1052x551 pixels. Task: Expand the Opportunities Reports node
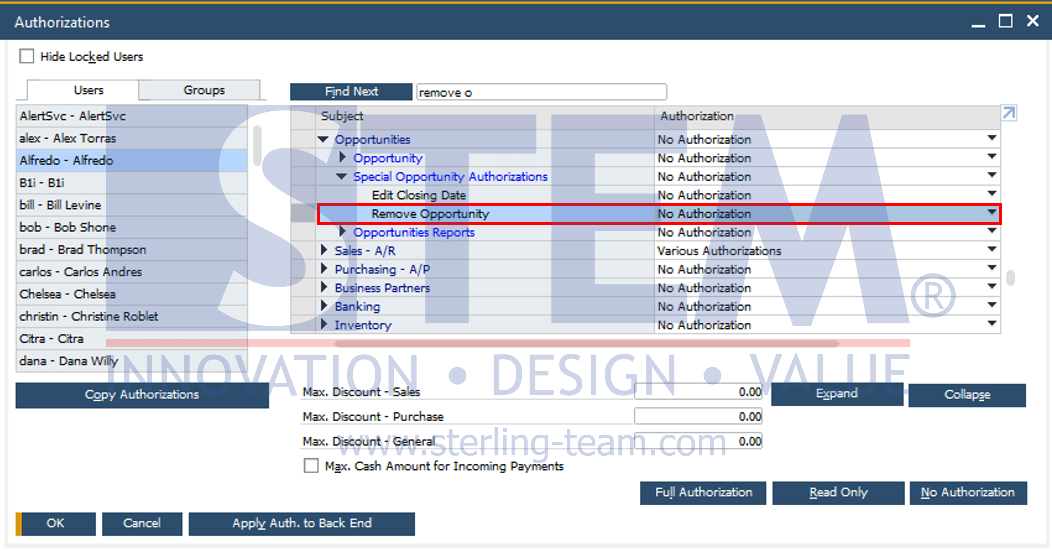click(x=342, y=232)
